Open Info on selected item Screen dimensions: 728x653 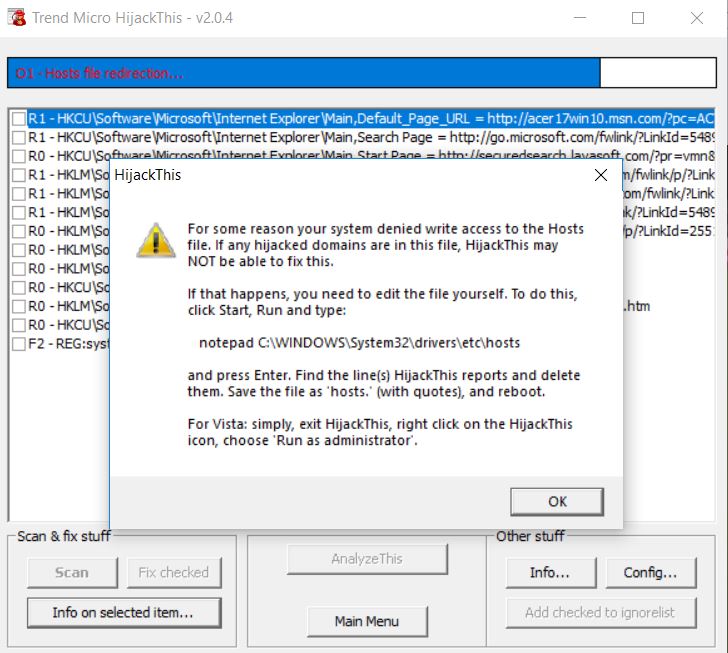point(122,612)
